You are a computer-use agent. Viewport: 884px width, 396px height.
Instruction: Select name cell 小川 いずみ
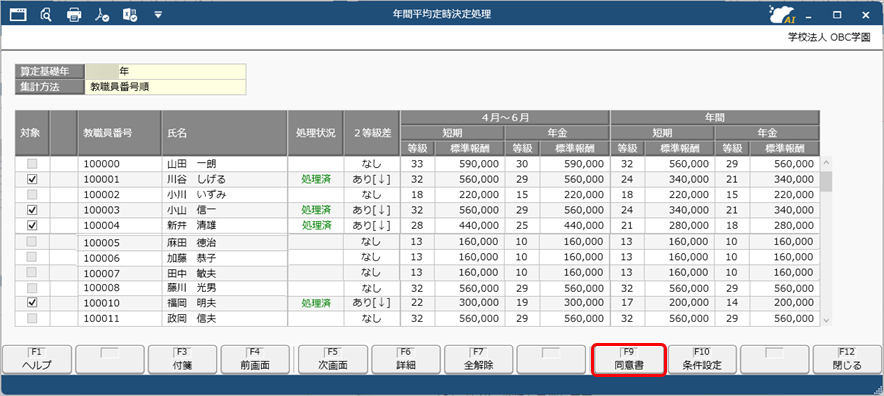coord(225,195)
